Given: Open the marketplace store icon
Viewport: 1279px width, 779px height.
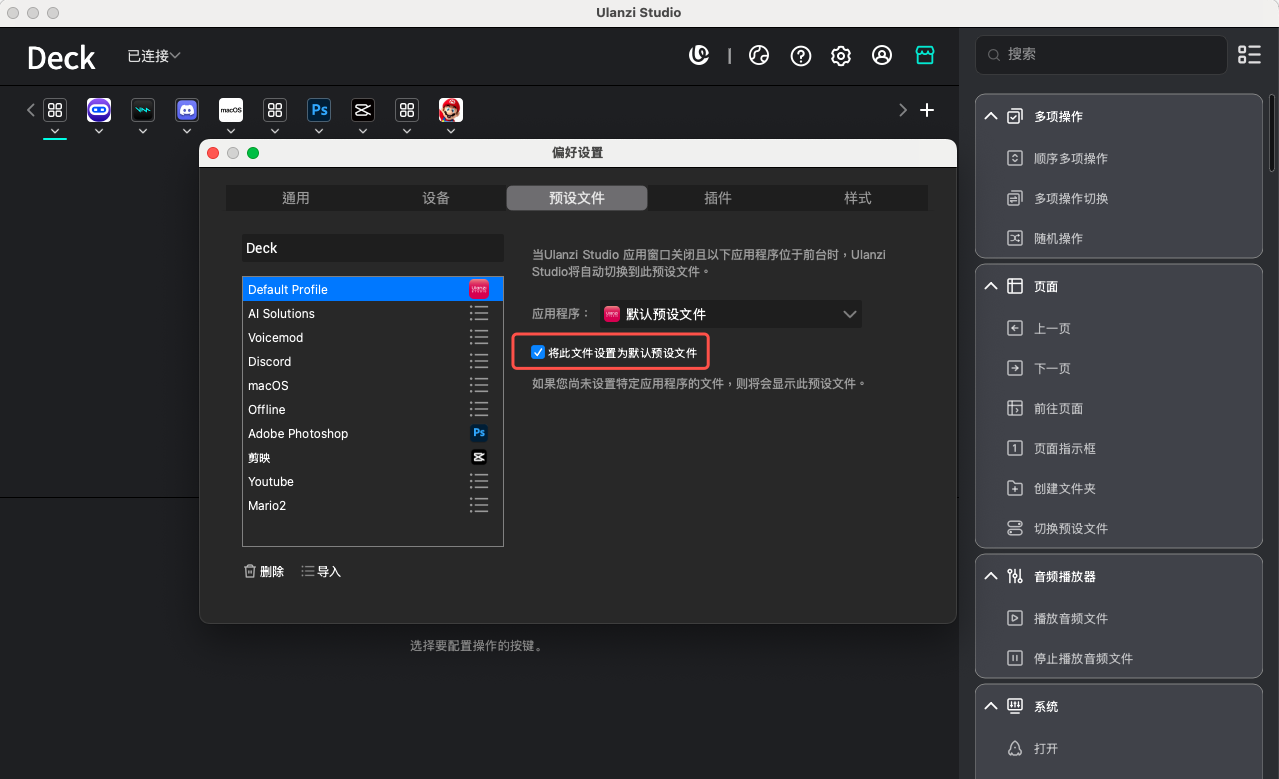Looking at the screenshot, I should 925,56.
